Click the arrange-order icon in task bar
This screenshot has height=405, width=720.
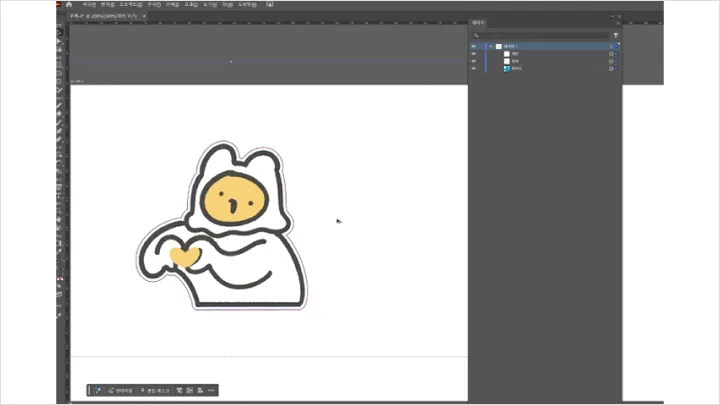(200, 390)
